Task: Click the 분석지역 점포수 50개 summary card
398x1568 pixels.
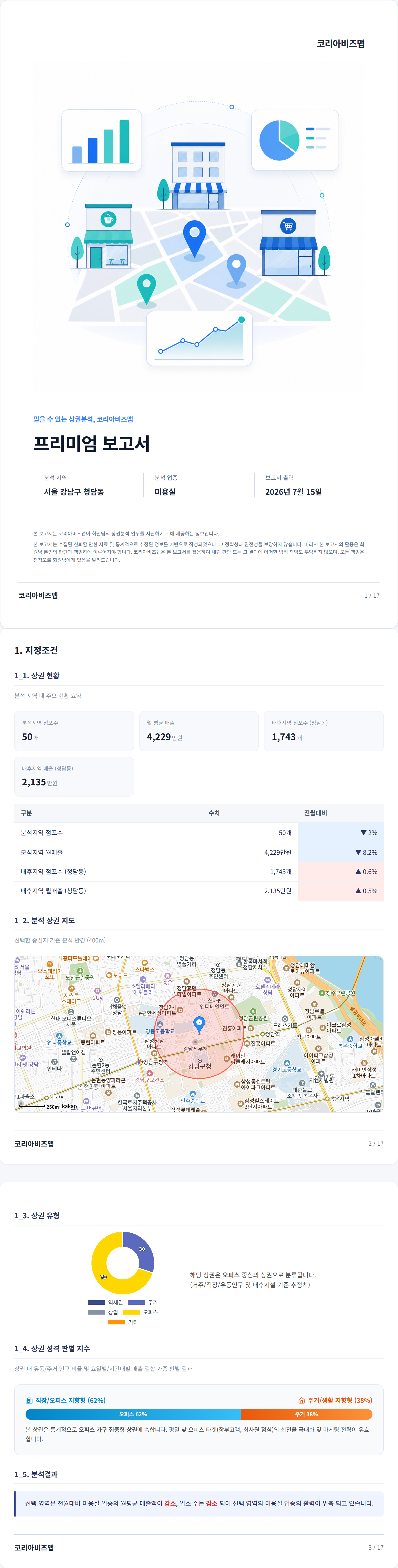Action: 74,731
